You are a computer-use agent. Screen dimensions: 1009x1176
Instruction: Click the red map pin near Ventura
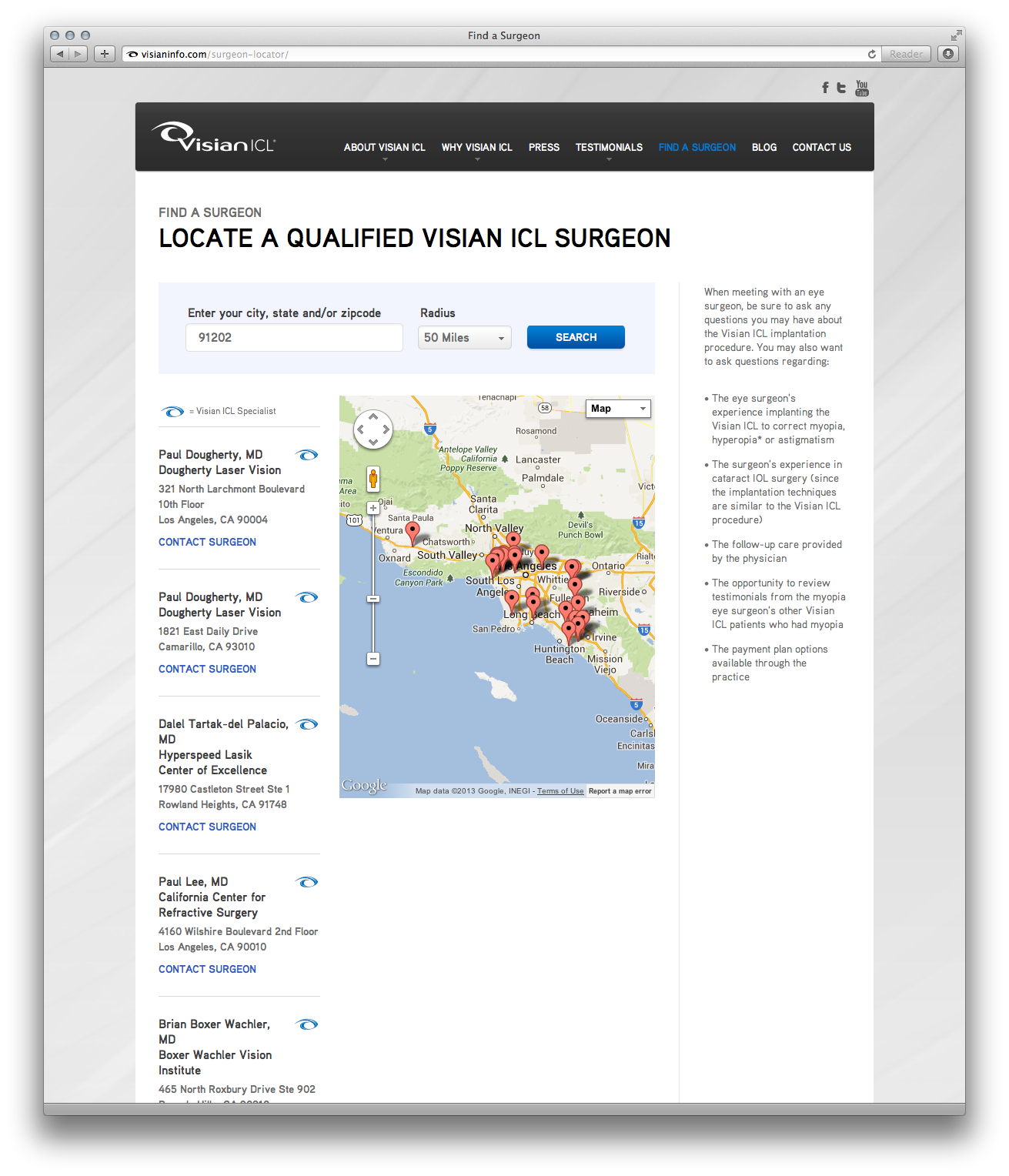point(413,530)
